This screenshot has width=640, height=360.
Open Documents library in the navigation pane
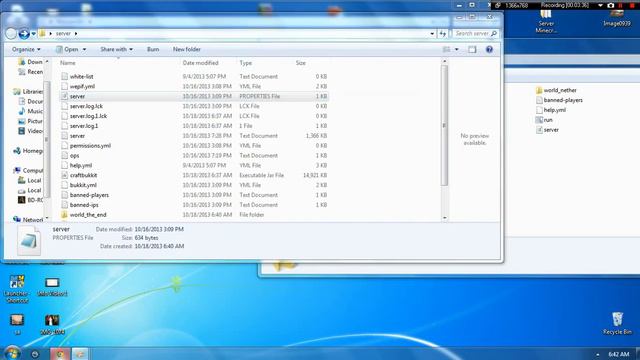tap(31, 101)
